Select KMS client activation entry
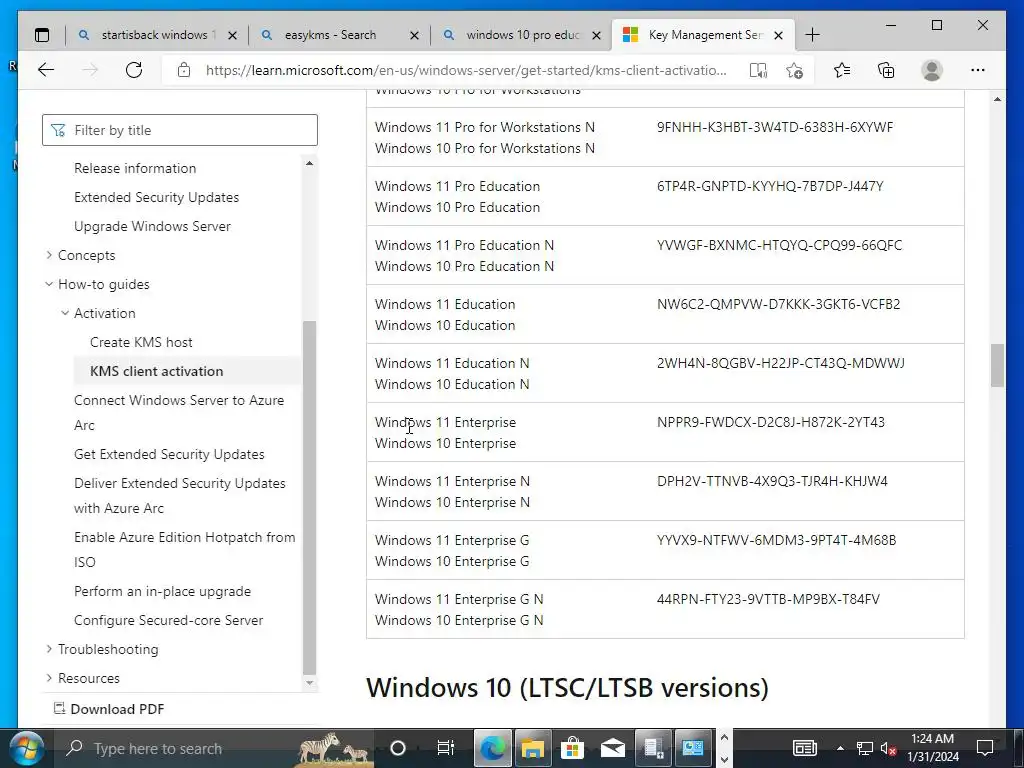Image resolution: width=1024 pixels, height=768 pixels. (x=187, y=371)
